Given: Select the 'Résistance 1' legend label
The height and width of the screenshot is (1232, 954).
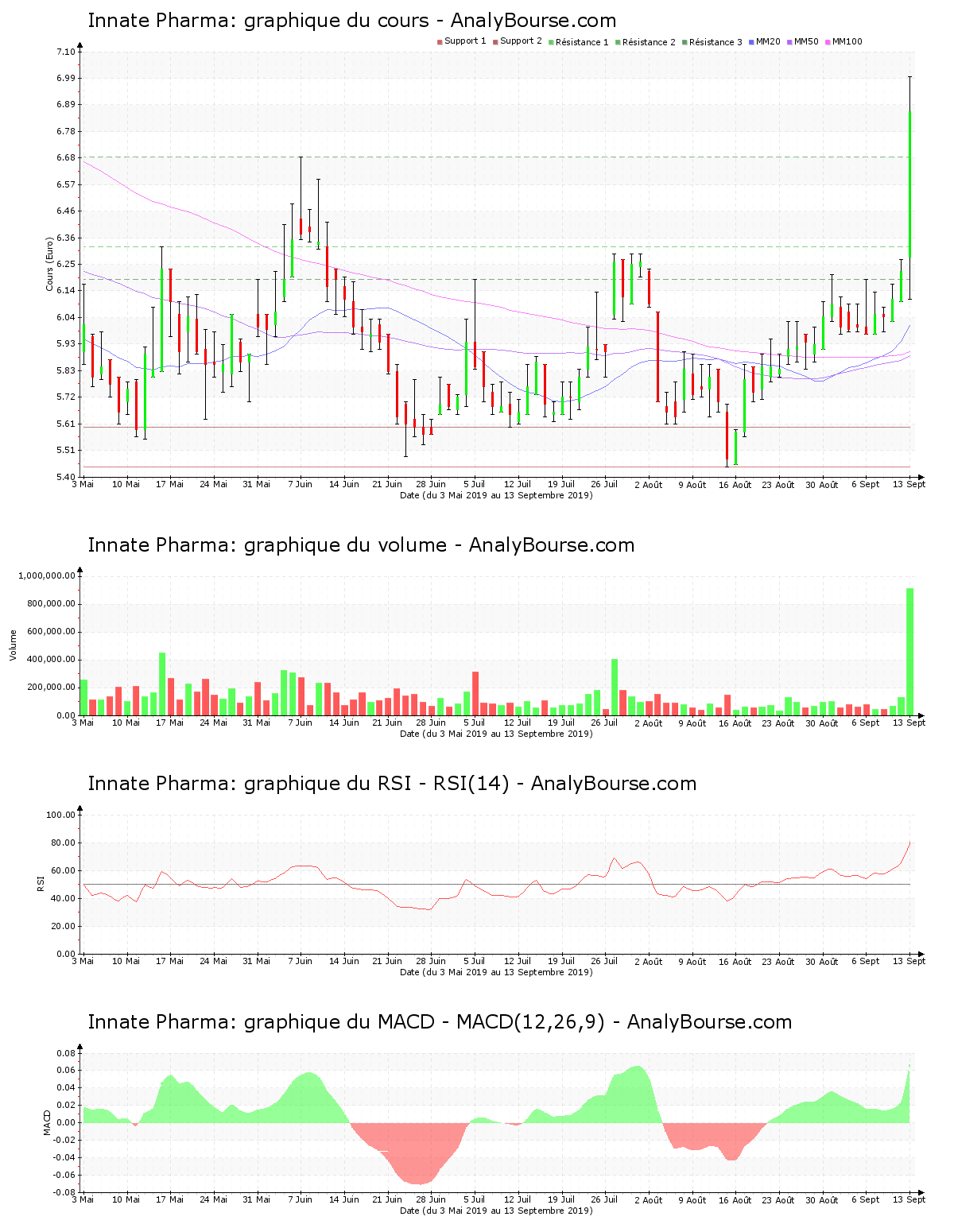Looking at the screenshot, I should (x=582, y=42).
